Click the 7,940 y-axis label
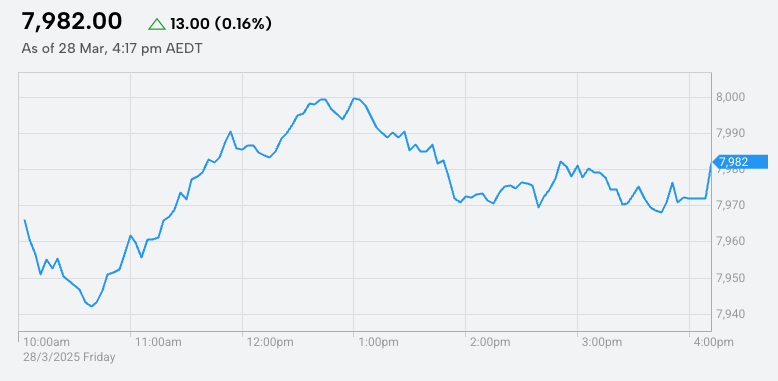The height and width of the screenshot is (381, 778). pos(731,314)
